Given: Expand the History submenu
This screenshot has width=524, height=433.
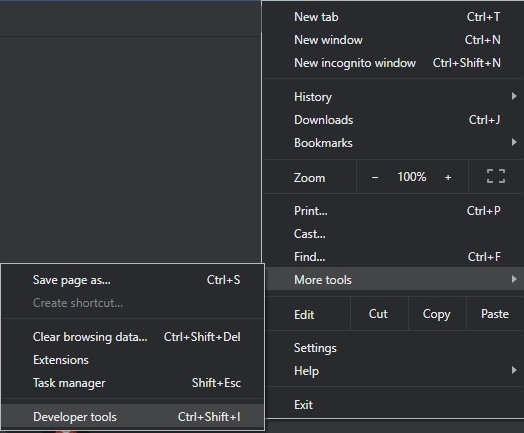Looking at the screenshot, I should click(x=393, y=97).
